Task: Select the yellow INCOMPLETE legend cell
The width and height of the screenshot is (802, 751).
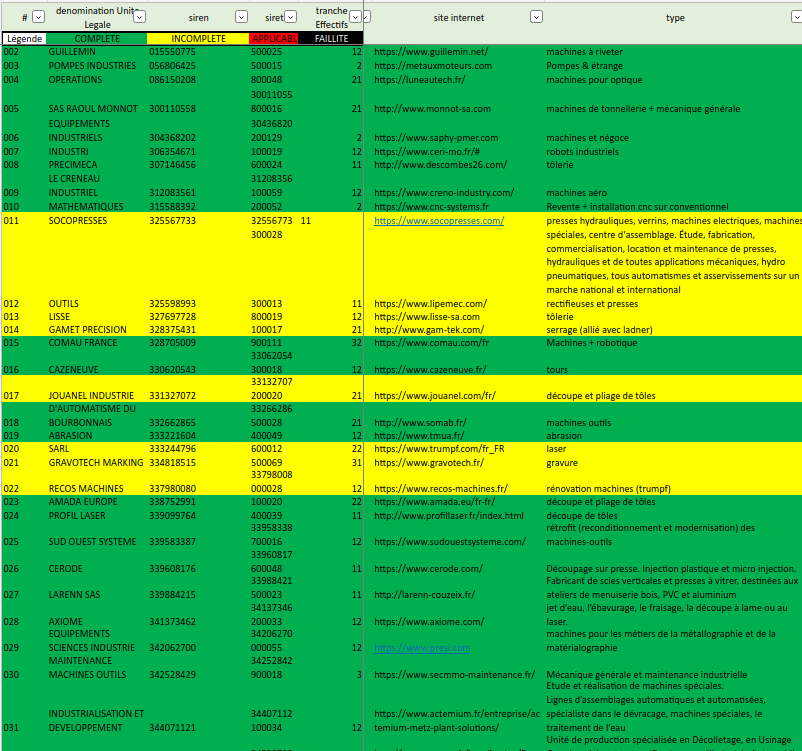Action: coord(198,38)
